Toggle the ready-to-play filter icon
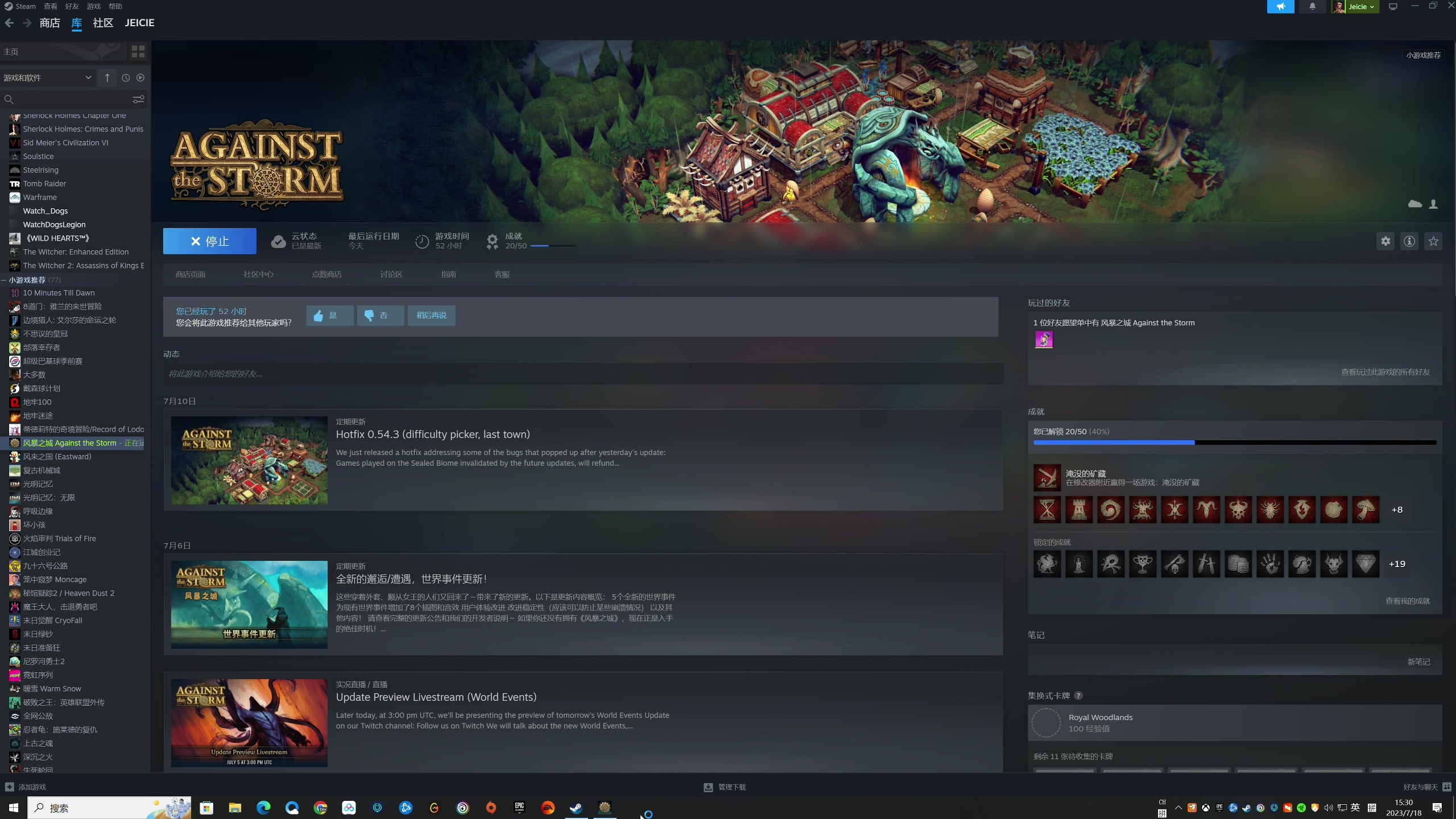This screenshot has width=1456, height=819. 140,78
